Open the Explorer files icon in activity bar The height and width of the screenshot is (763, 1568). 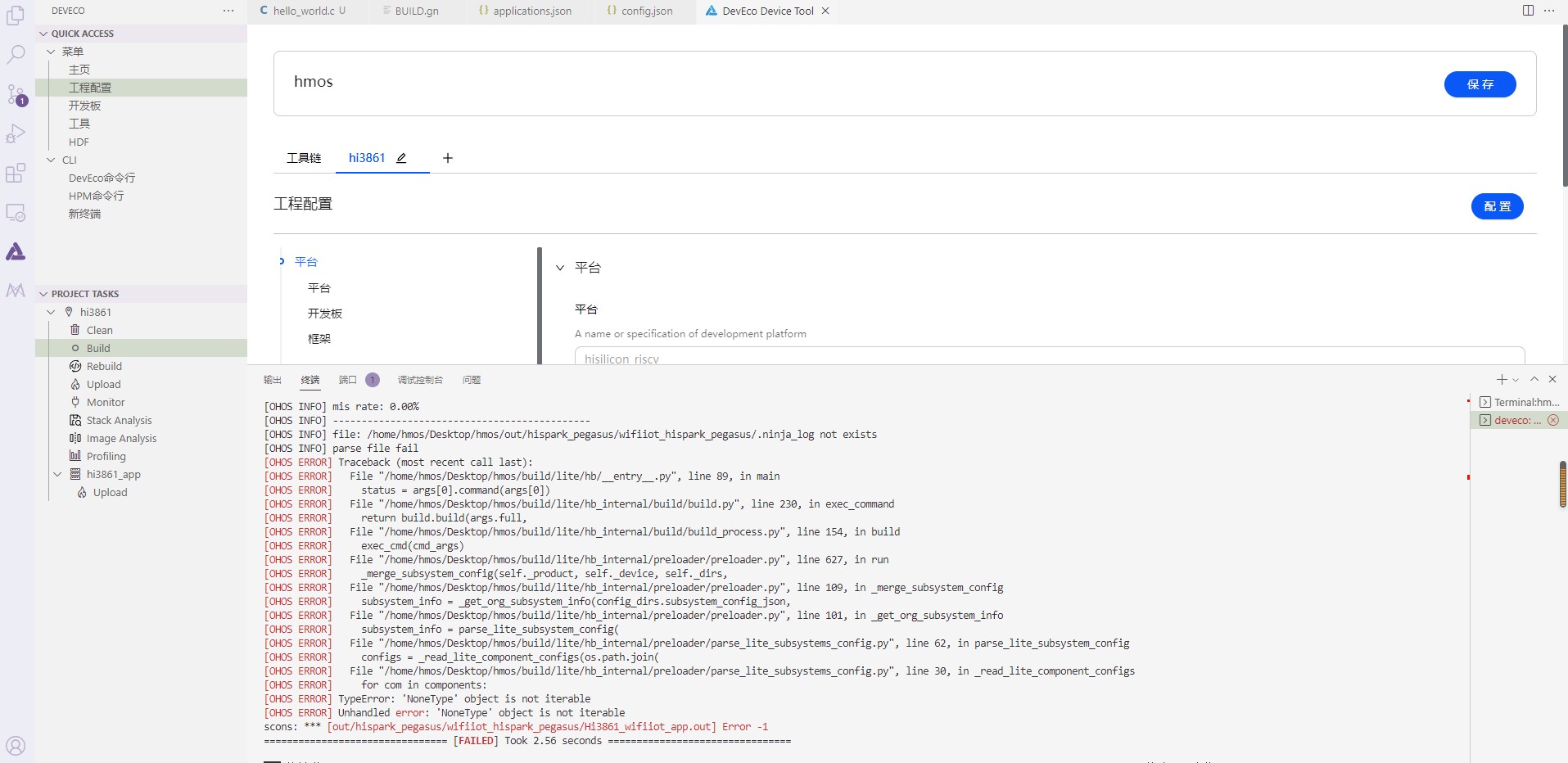16,16
